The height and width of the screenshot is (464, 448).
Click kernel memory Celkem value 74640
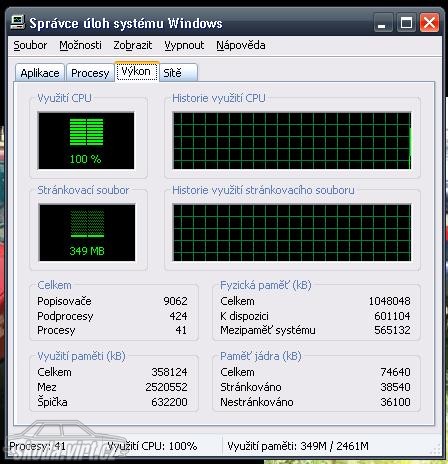point(395,372)
